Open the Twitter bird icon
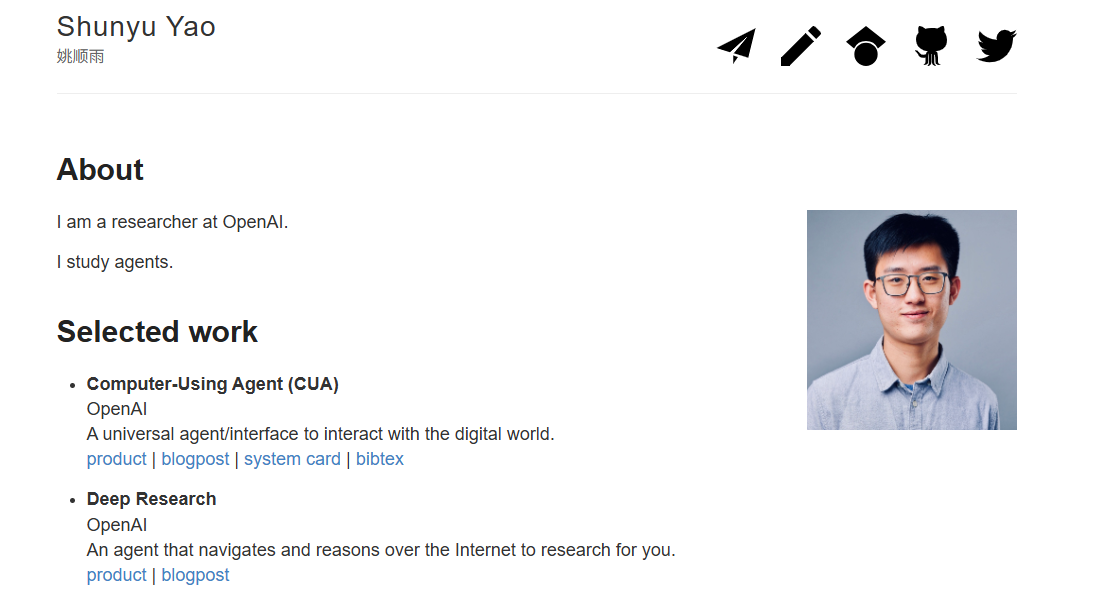1093x591 pixels. [996, 46]
